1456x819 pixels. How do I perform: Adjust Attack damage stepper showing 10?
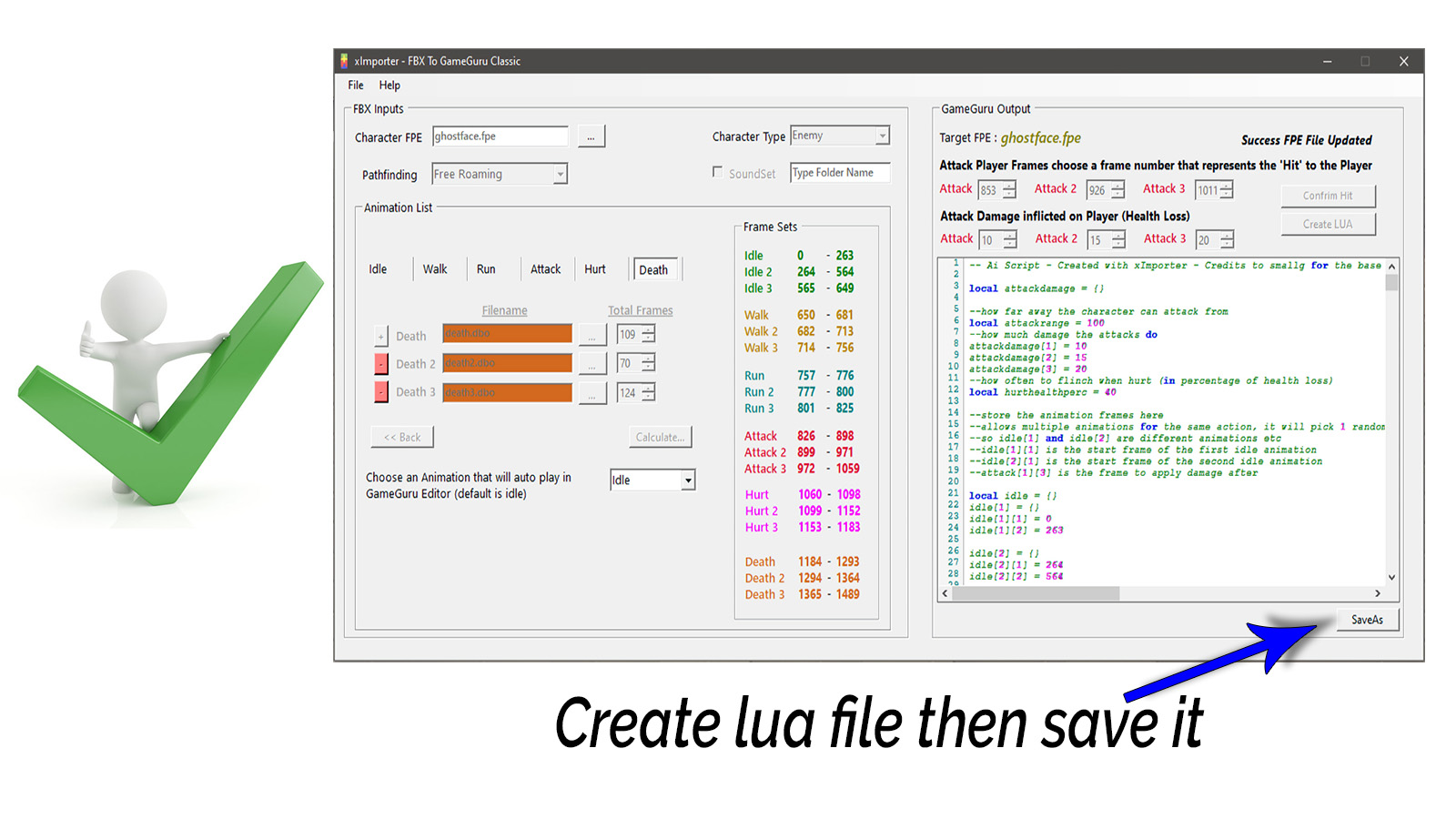tap(1009, 240)
